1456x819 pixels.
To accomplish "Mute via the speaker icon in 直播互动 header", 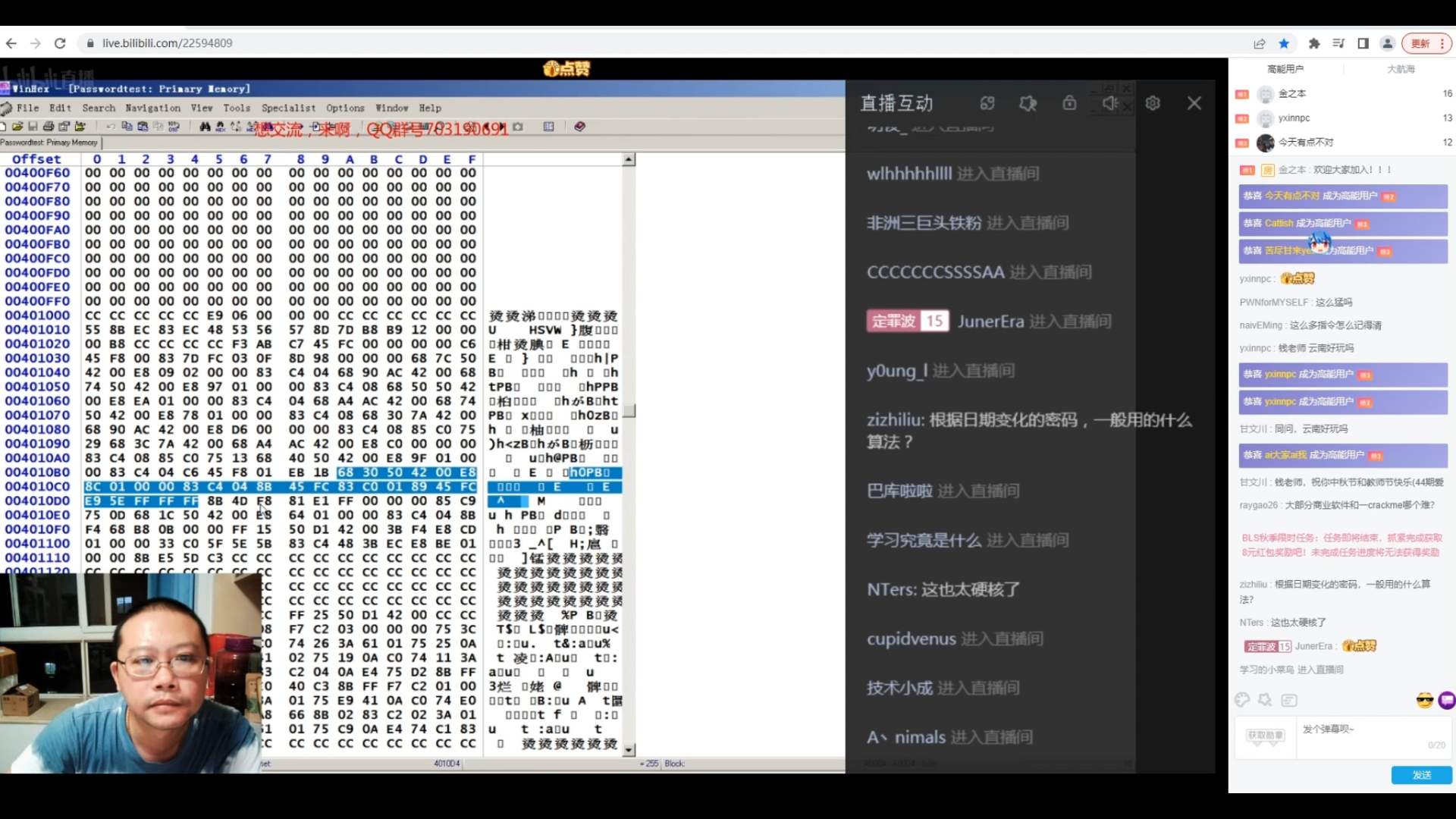I will (1110, 103).
